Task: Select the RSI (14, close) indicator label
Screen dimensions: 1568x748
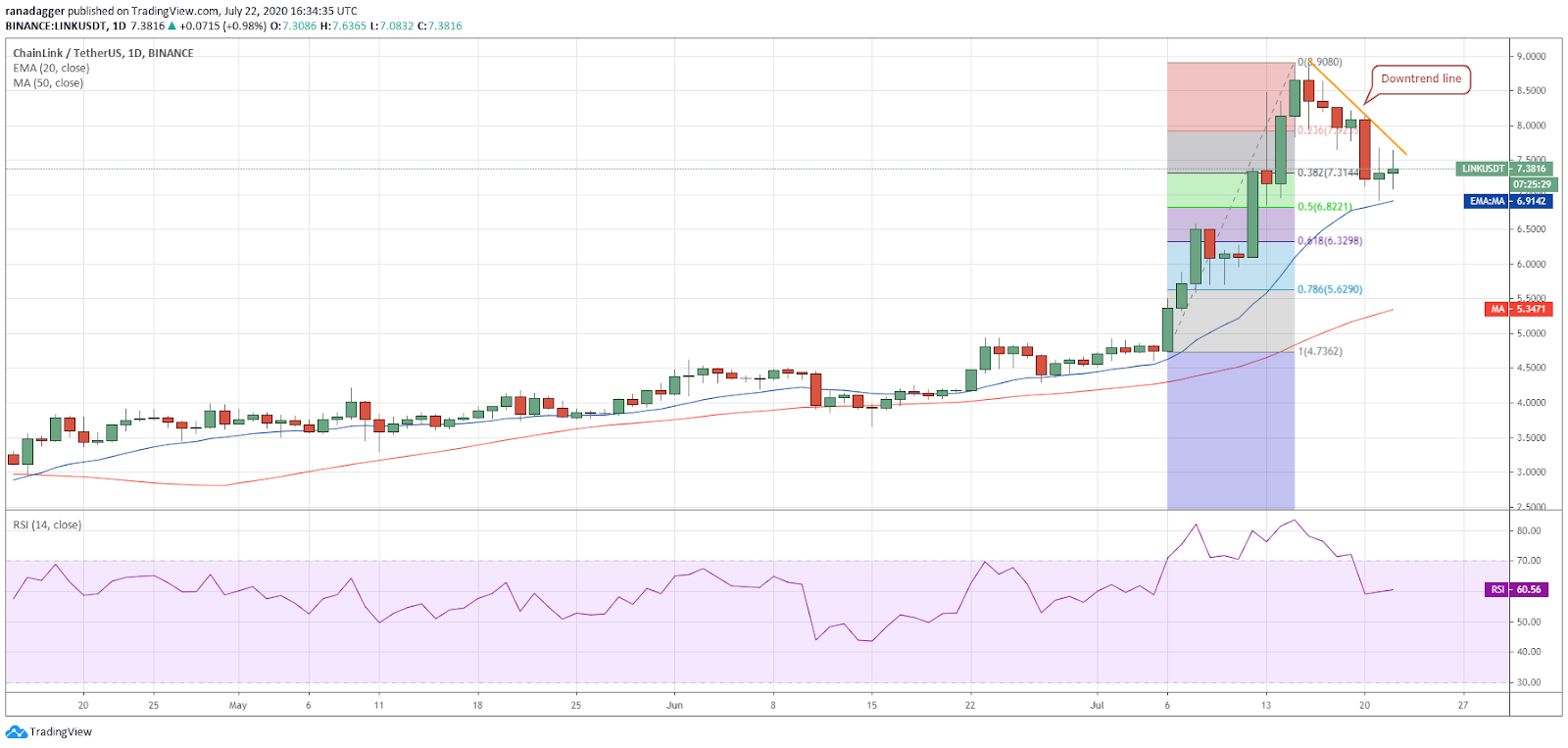Action: 47,524
